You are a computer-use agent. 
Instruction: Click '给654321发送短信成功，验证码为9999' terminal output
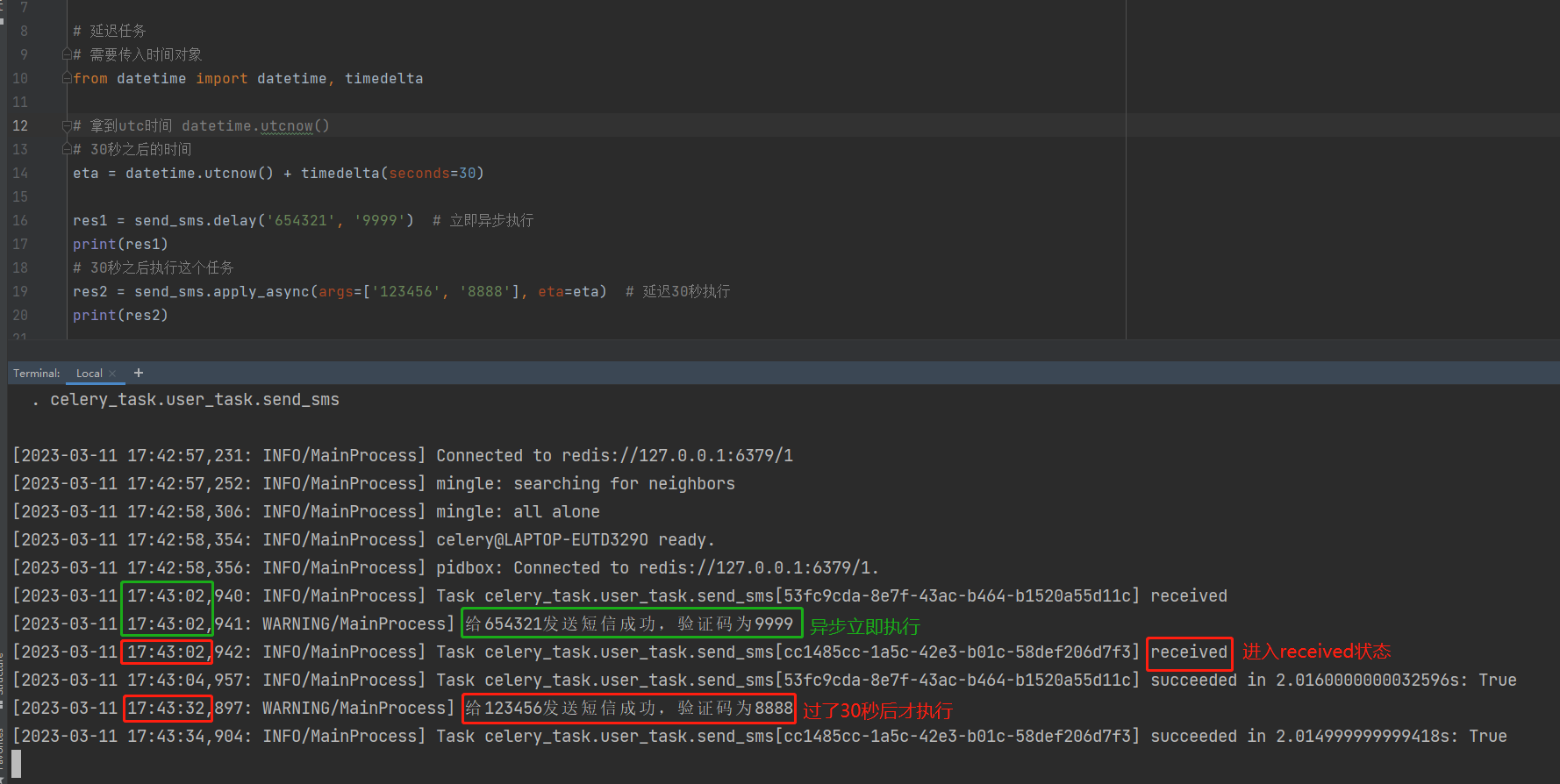629,624
